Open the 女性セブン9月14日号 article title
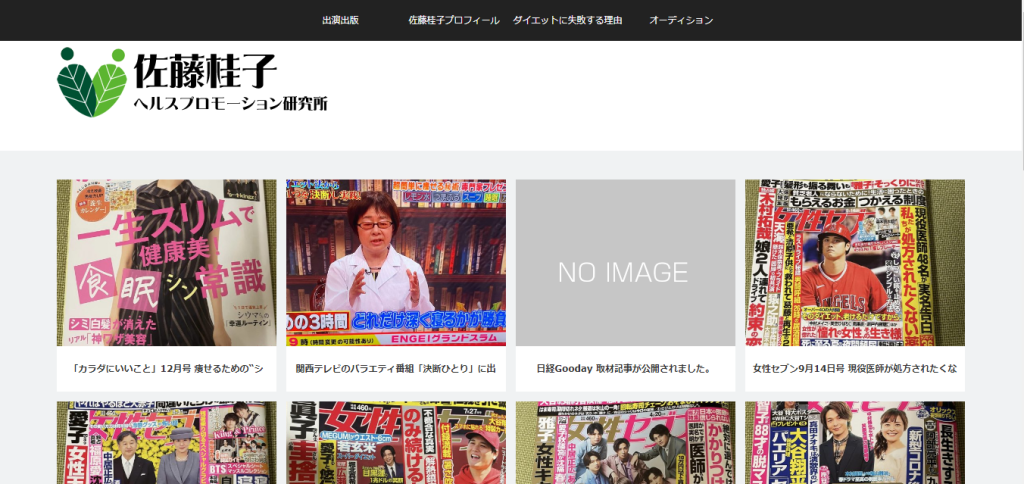 pos(854,369)
